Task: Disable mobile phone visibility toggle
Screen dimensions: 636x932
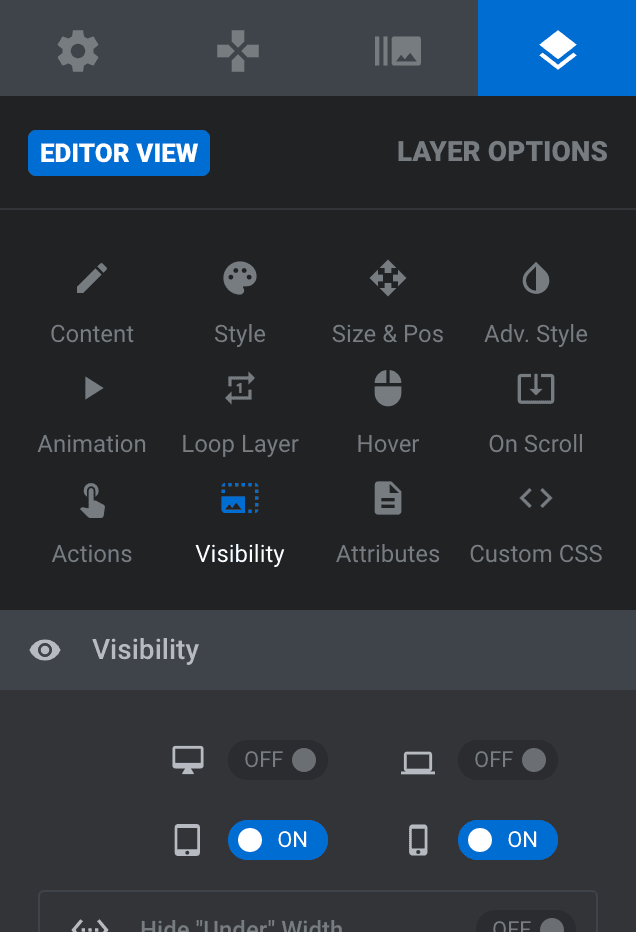Action: (x=508, y=840)
